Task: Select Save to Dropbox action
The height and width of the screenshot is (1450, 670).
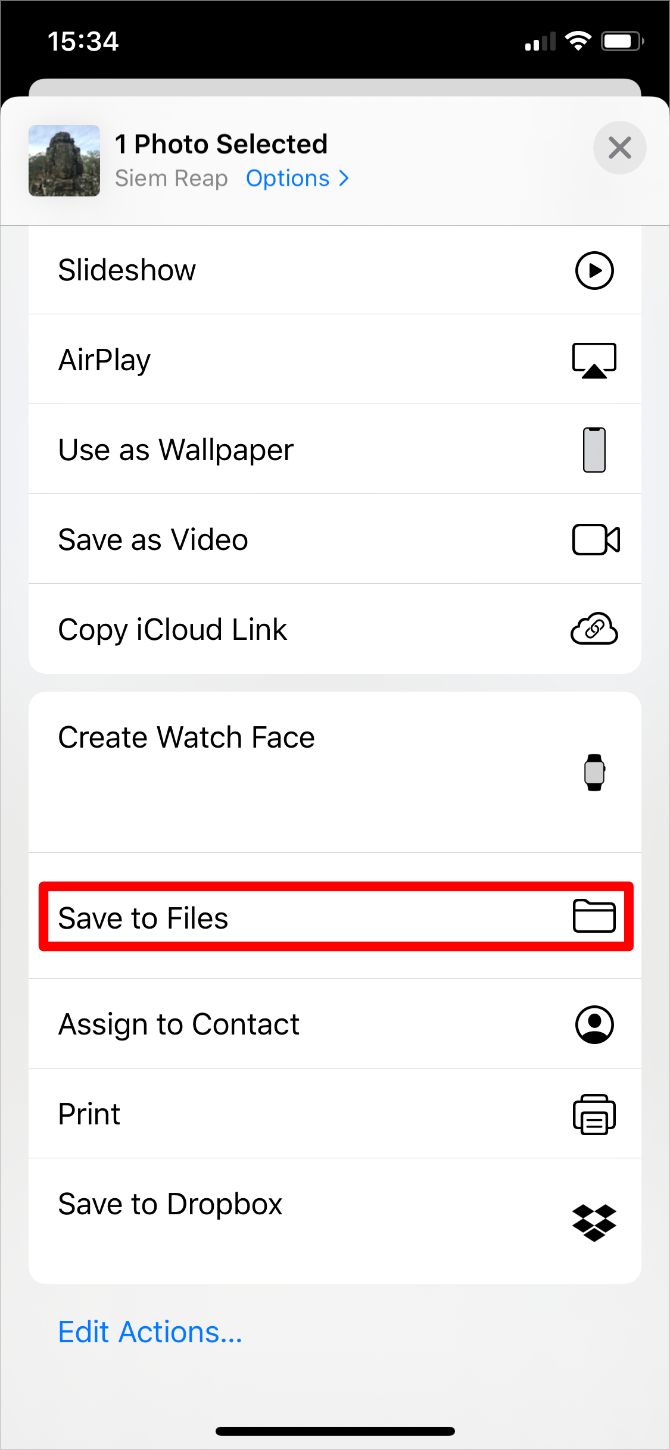Action: tap(170, 1204)
